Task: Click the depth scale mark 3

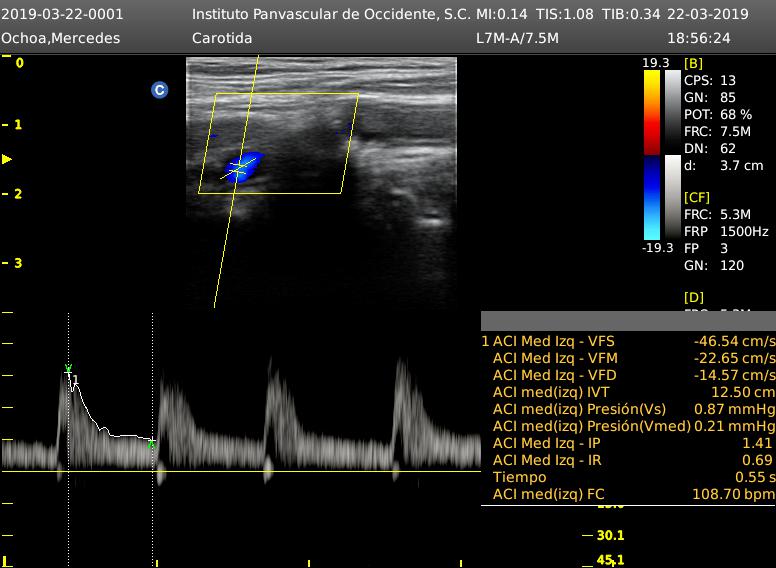Action: tap(18, 263)
